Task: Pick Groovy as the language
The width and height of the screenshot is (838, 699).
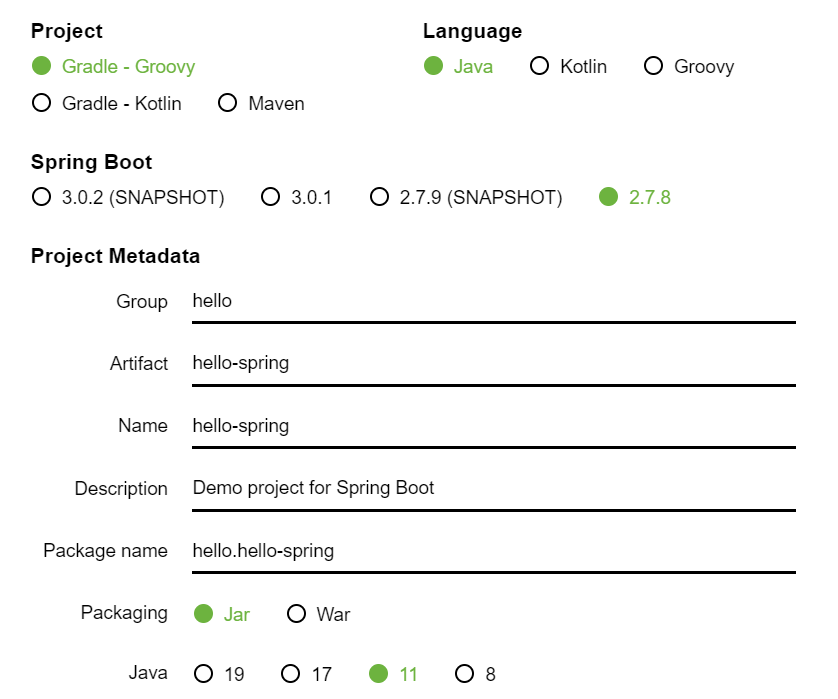Action: (x=654, y=66)
